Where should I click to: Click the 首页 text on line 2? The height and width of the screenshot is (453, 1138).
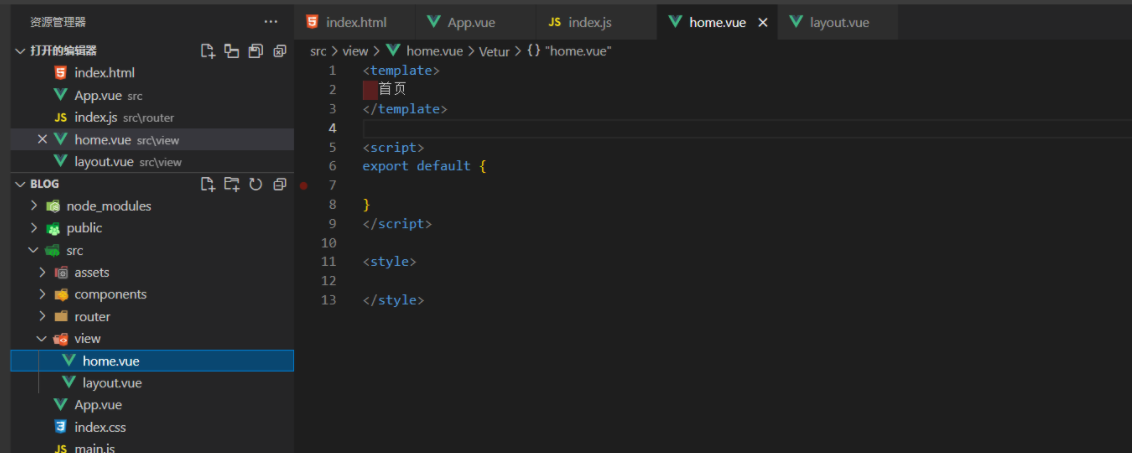pos(393,90)
